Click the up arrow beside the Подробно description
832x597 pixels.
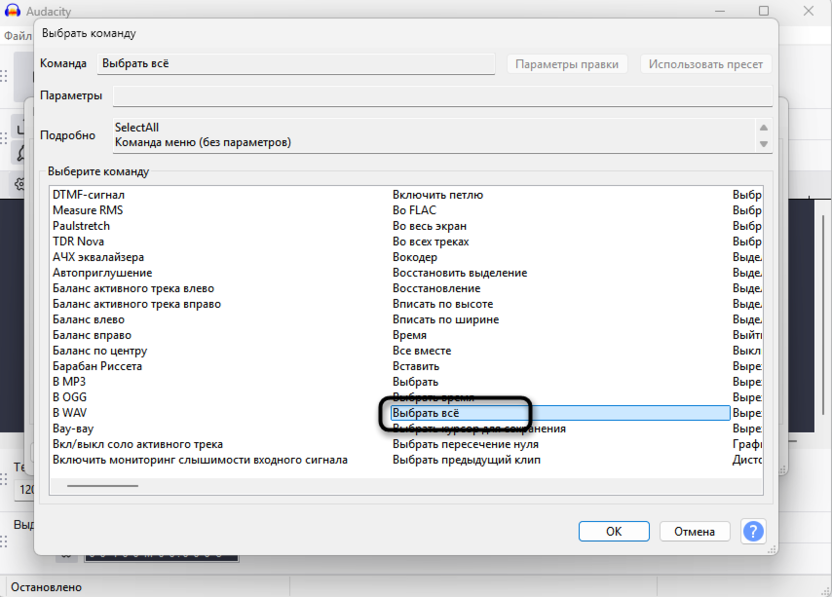(763, 126)
